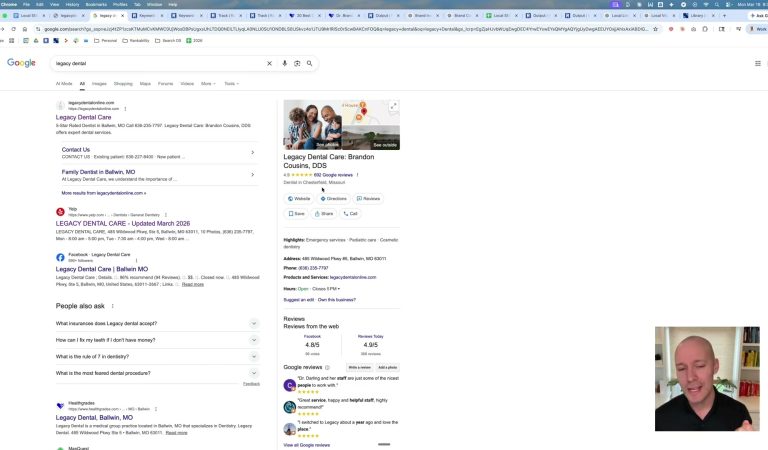Reload the page with the refresh icon

[x=13, y=29]
